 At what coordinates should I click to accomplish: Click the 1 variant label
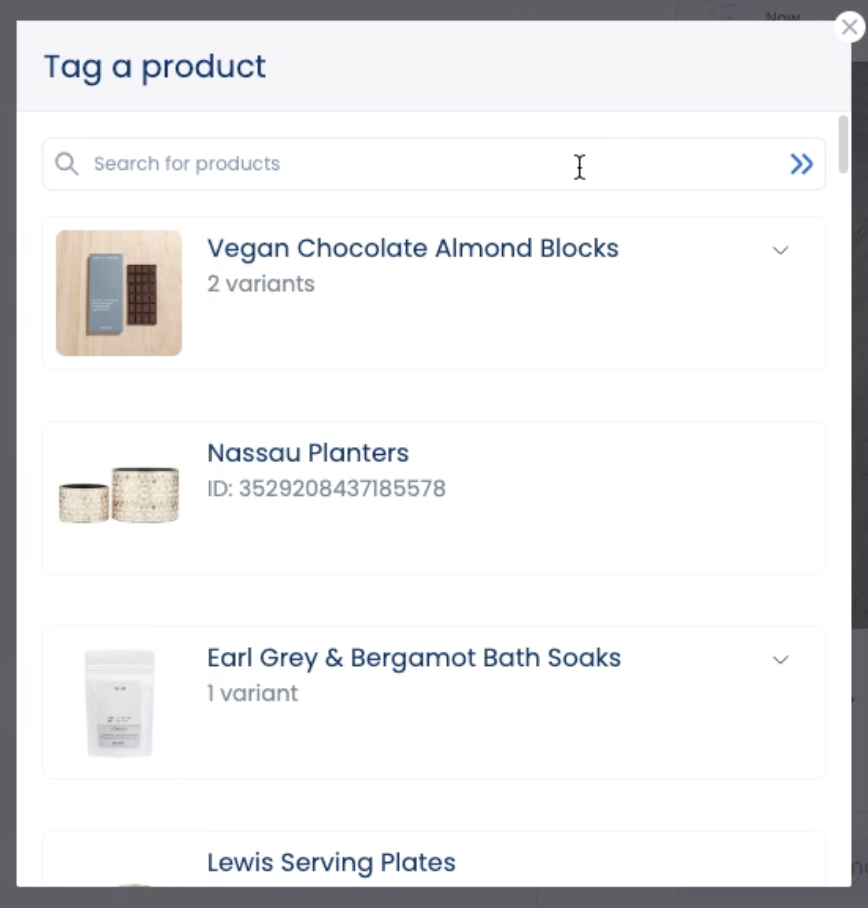pyautogui.click(x=253, y=693)
